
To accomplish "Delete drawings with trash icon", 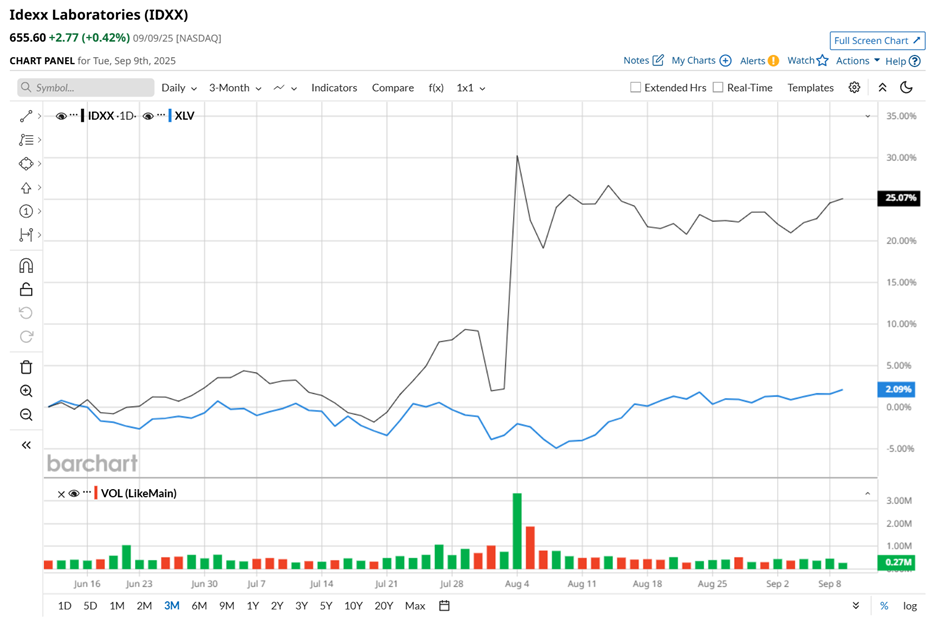I will click(26, 367).
